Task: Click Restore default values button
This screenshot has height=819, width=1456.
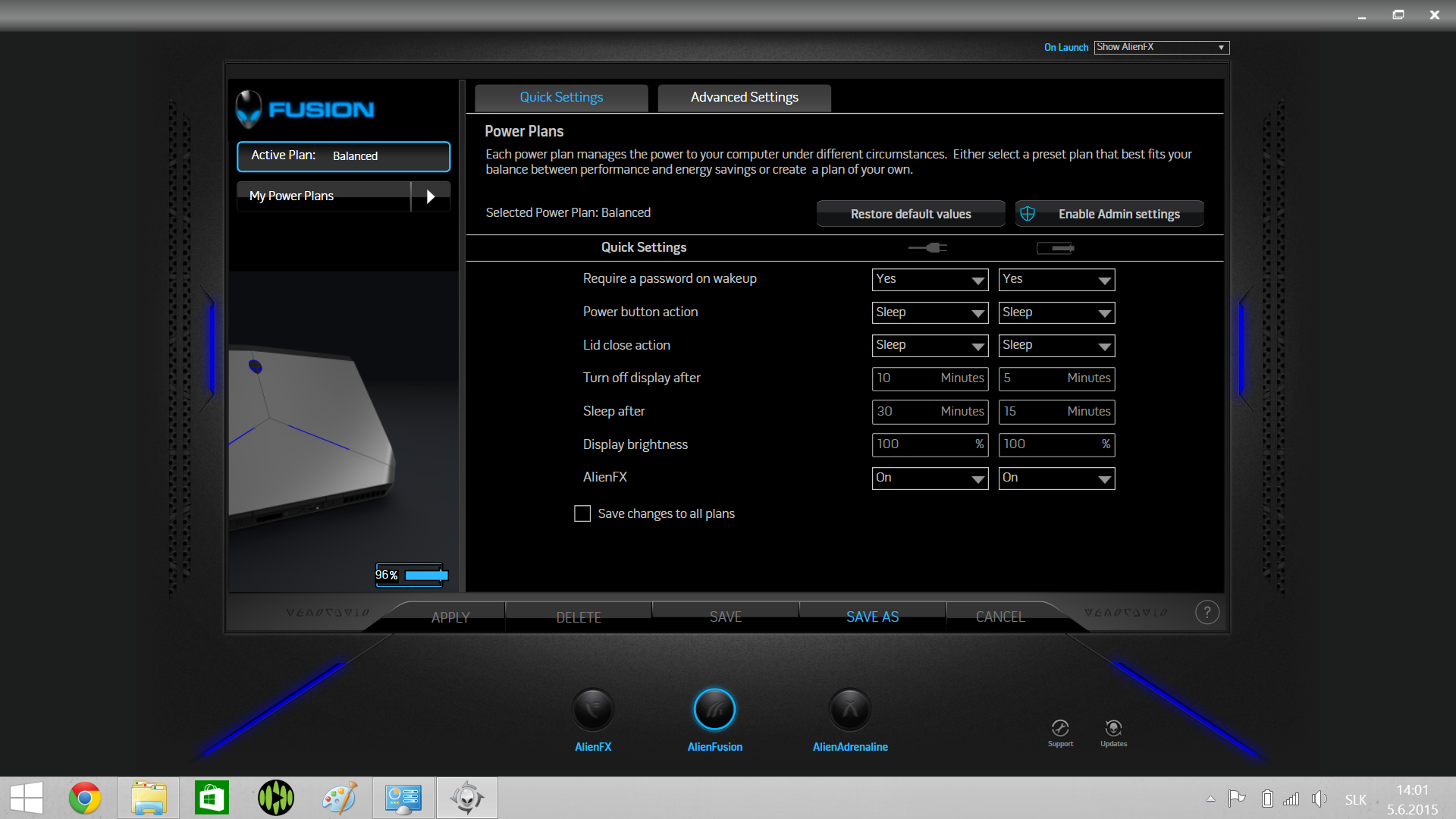Action: click(x=911, y=214)
